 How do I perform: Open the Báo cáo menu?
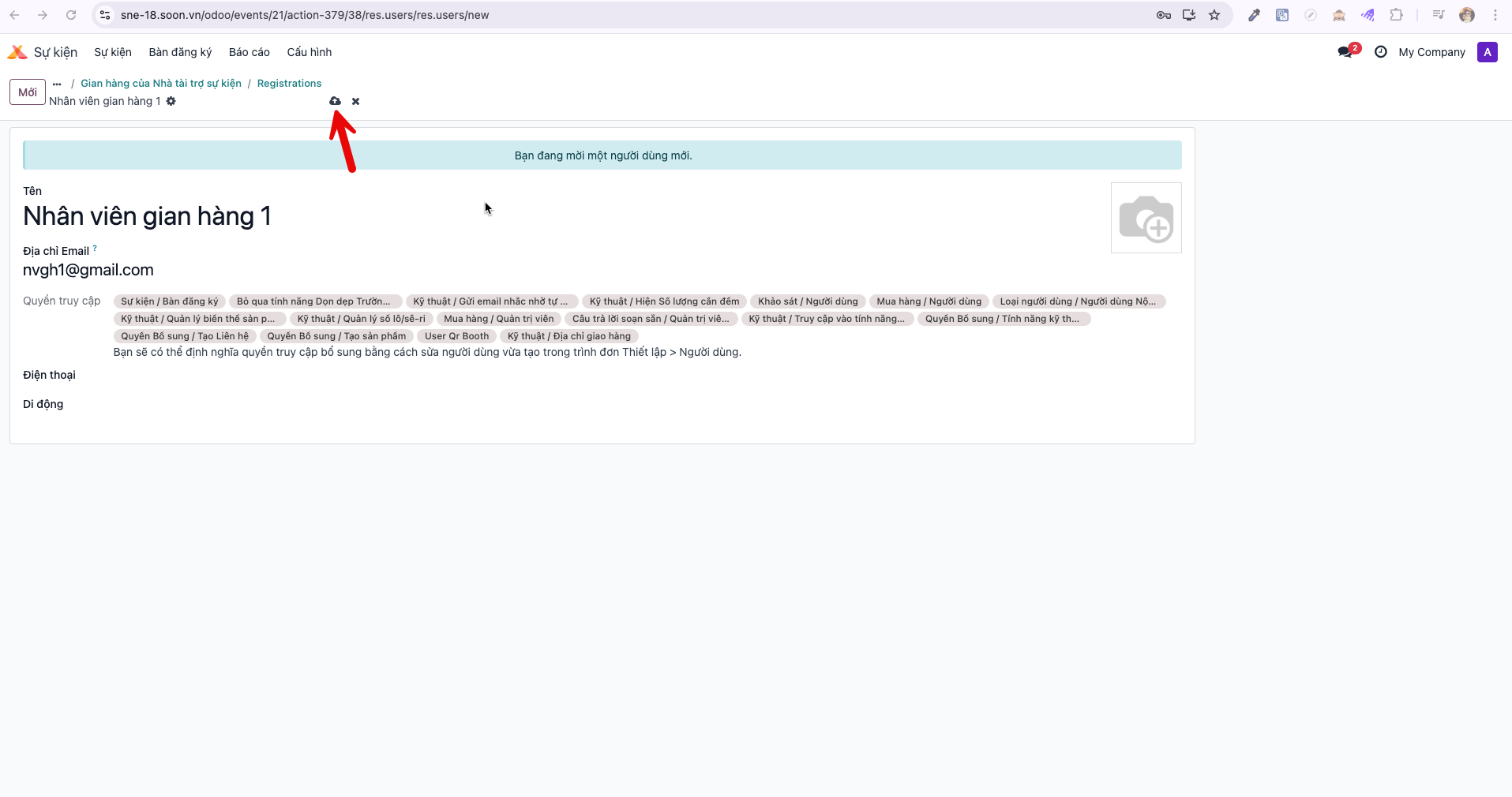pyautogui.click(x=249, y=52)
